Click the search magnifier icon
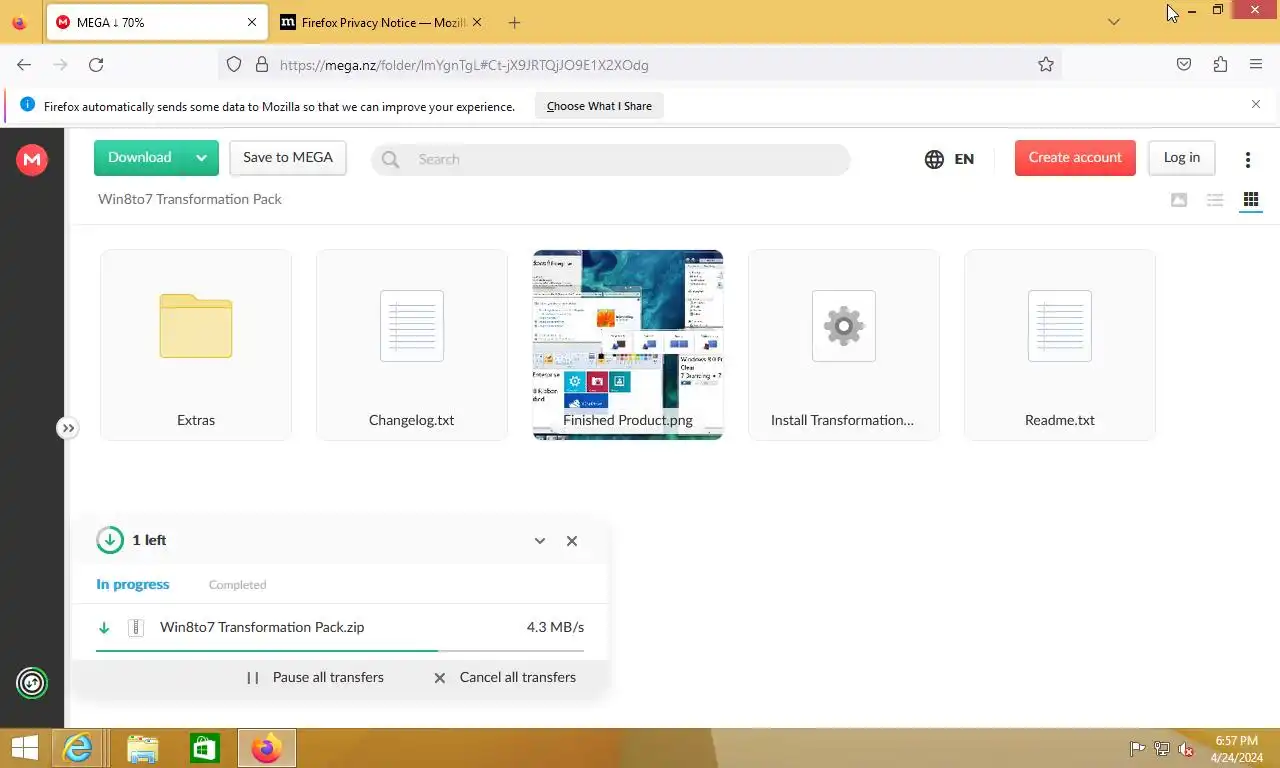 (390, 159)
